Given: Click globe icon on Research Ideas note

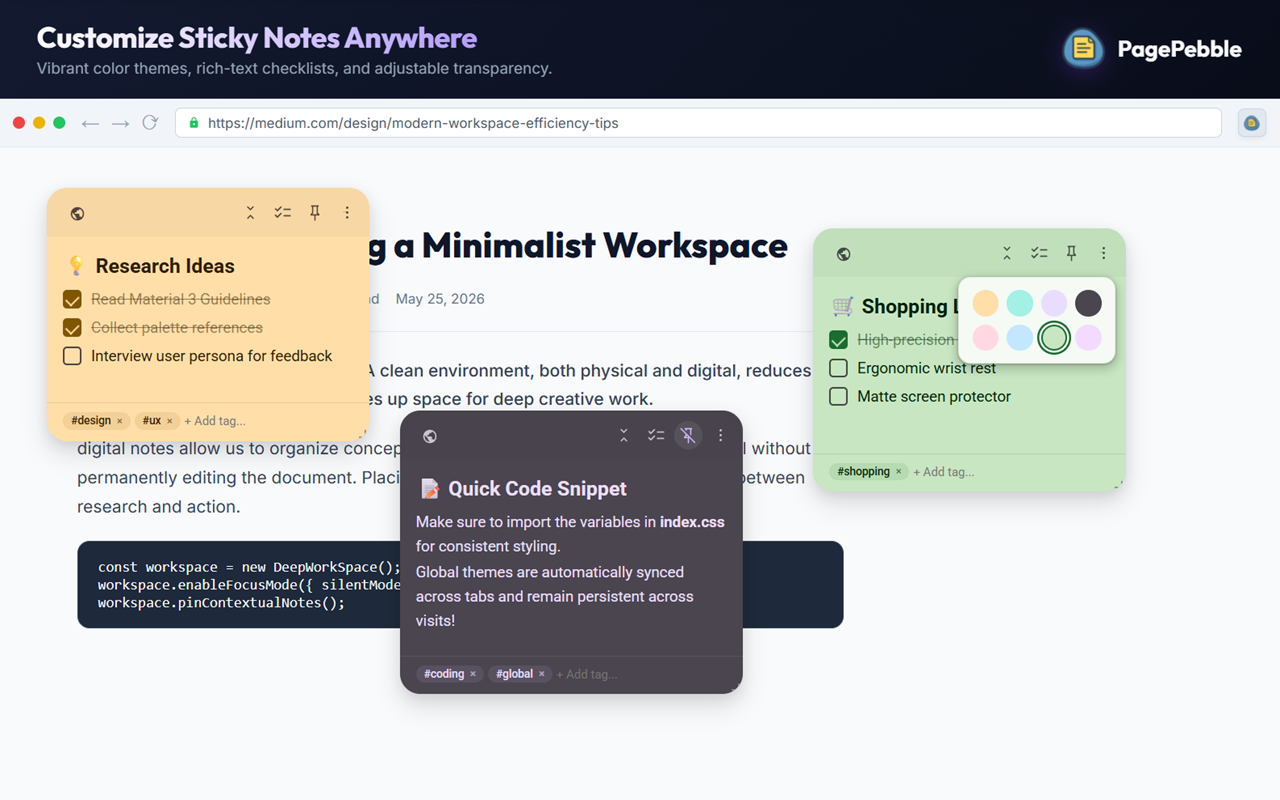Looking at the screenshot, I should 77,213.
